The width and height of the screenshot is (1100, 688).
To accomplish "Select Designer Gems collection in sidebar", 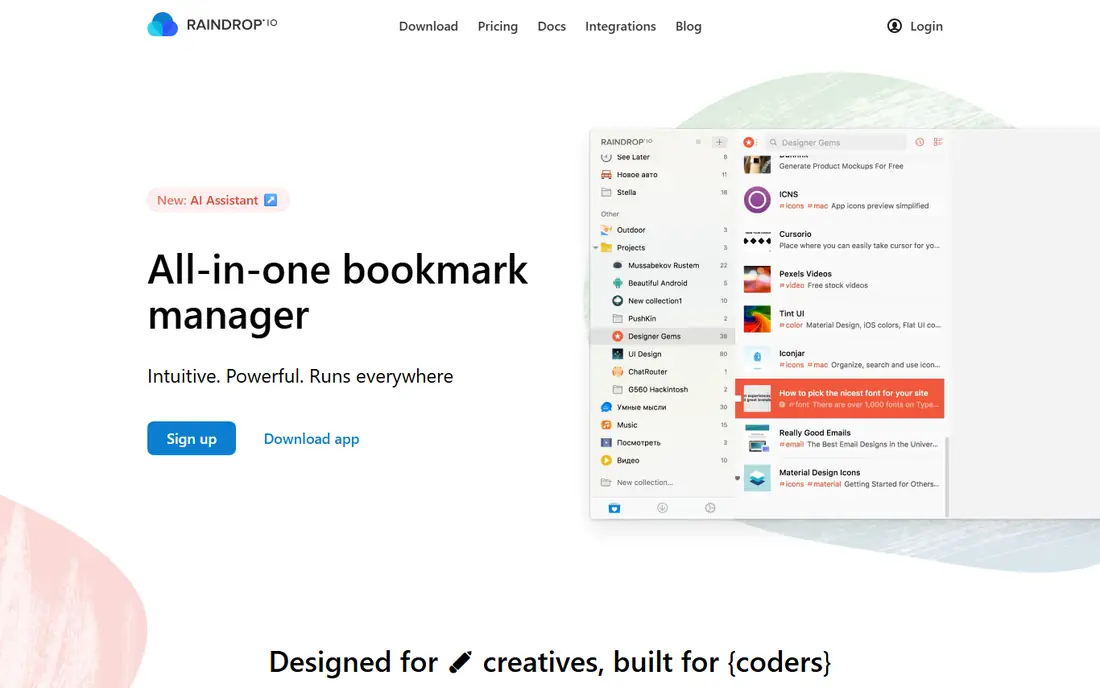I will tap(662, 336).
